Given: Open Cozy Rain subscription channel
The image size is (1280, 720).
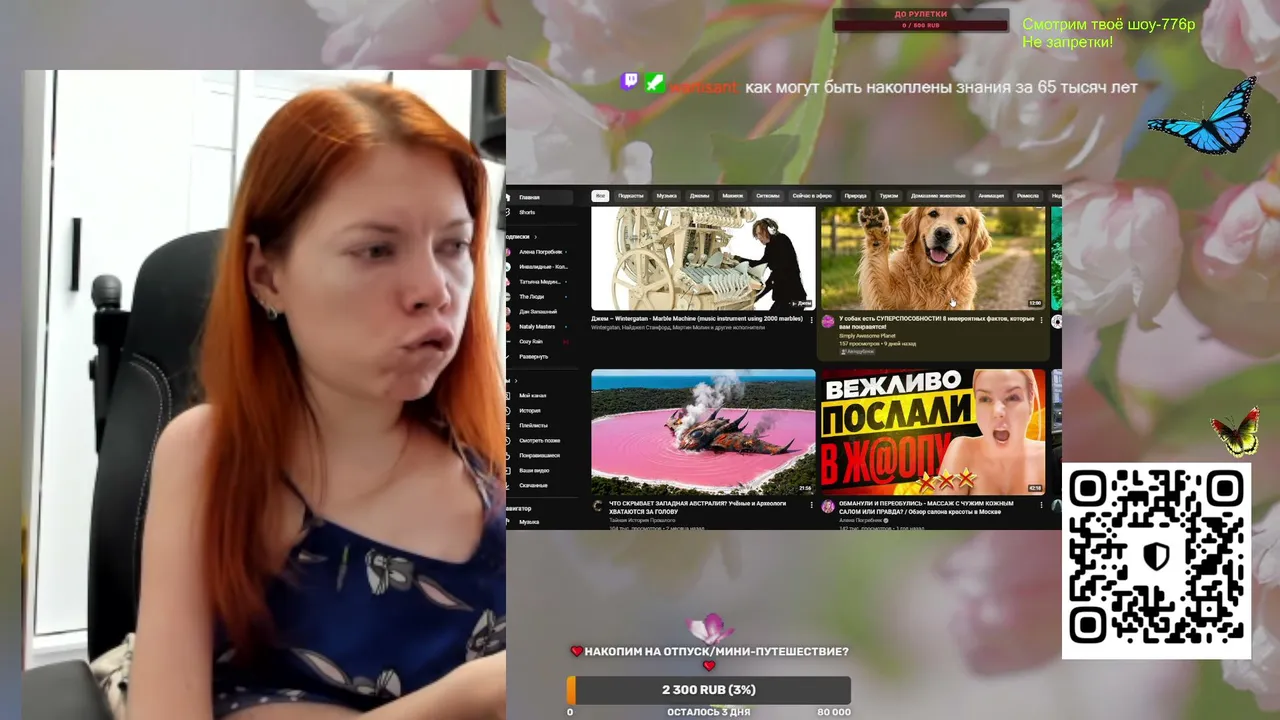Looking at the screenshot, I should coord(539,341).
